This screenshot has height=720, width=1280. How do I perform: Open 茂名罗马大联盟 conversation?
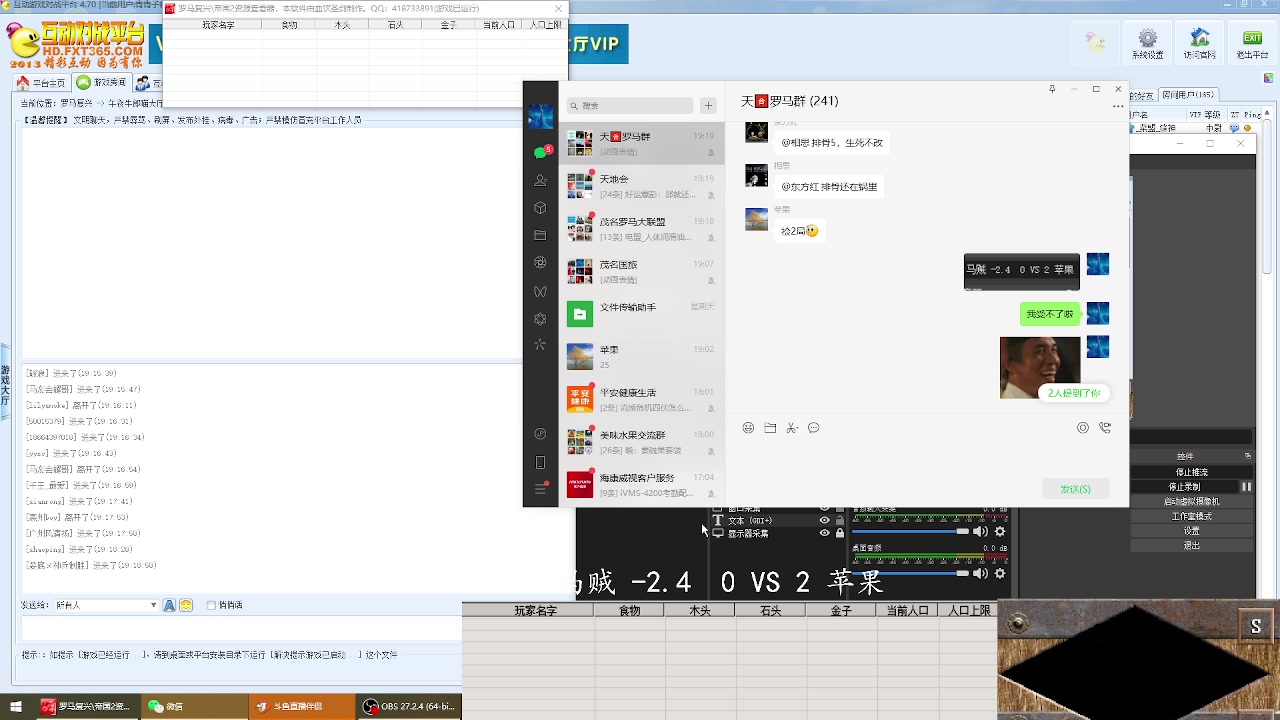pyautogui.click(x=642, y=229)
